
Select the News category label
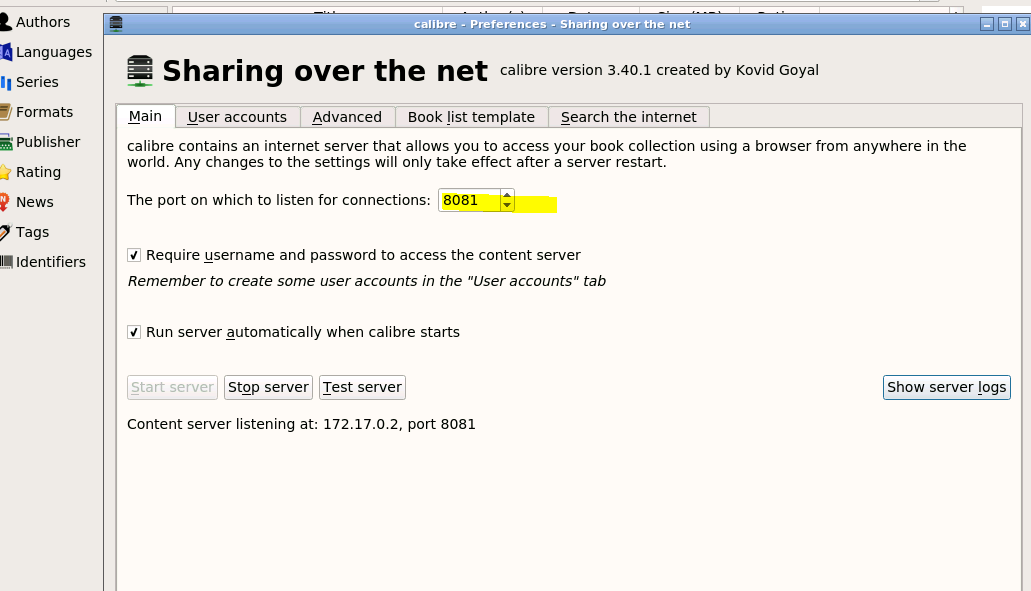35,202
